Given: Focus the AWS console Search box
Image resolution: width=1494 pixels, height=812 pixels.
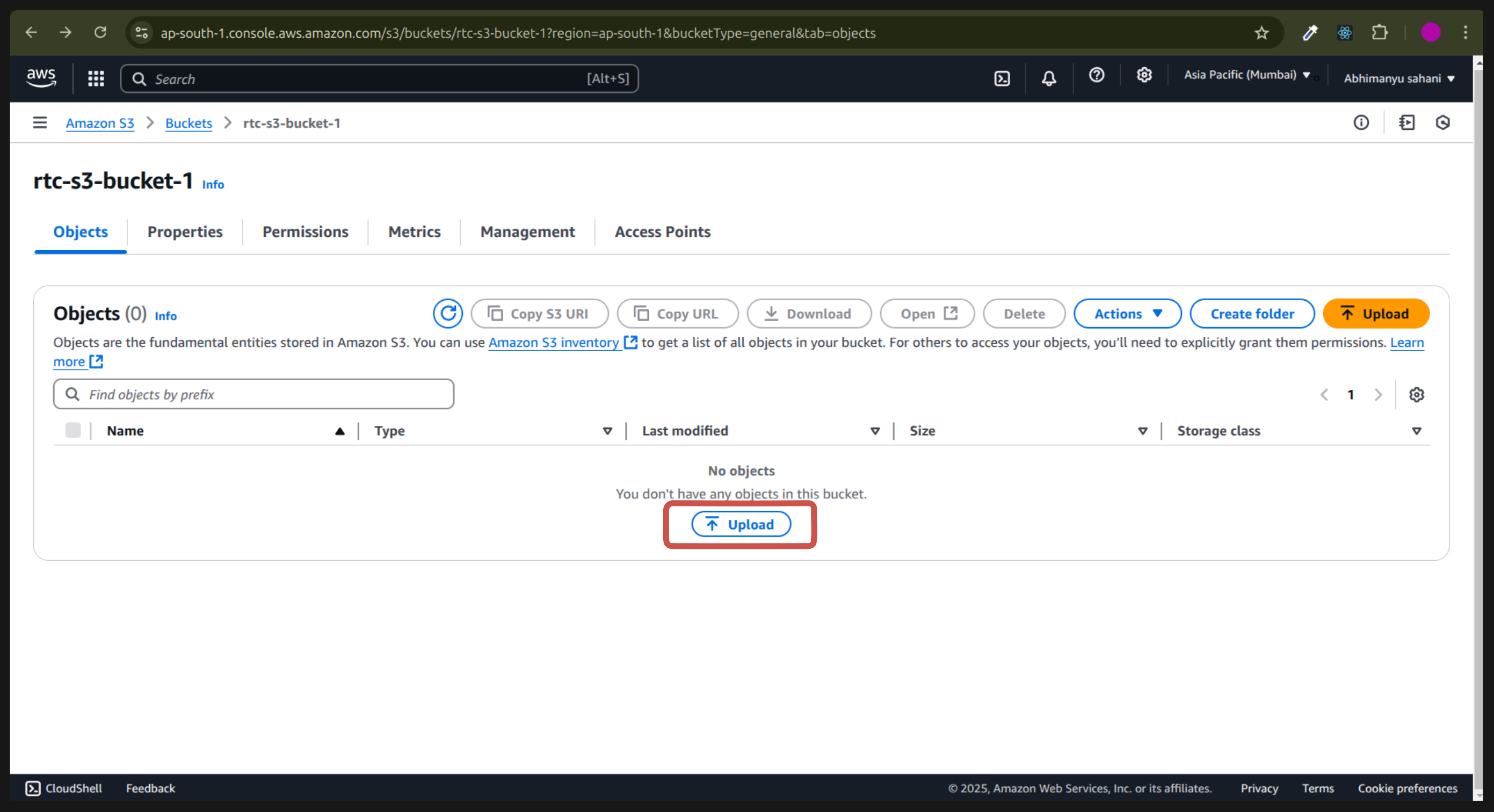Looking at the screenshot, I should click(379, 78).
